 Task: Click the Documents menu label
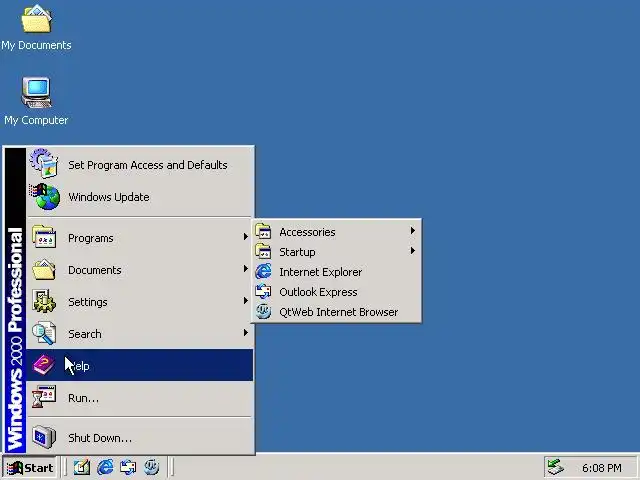click(x=95, y=270)
